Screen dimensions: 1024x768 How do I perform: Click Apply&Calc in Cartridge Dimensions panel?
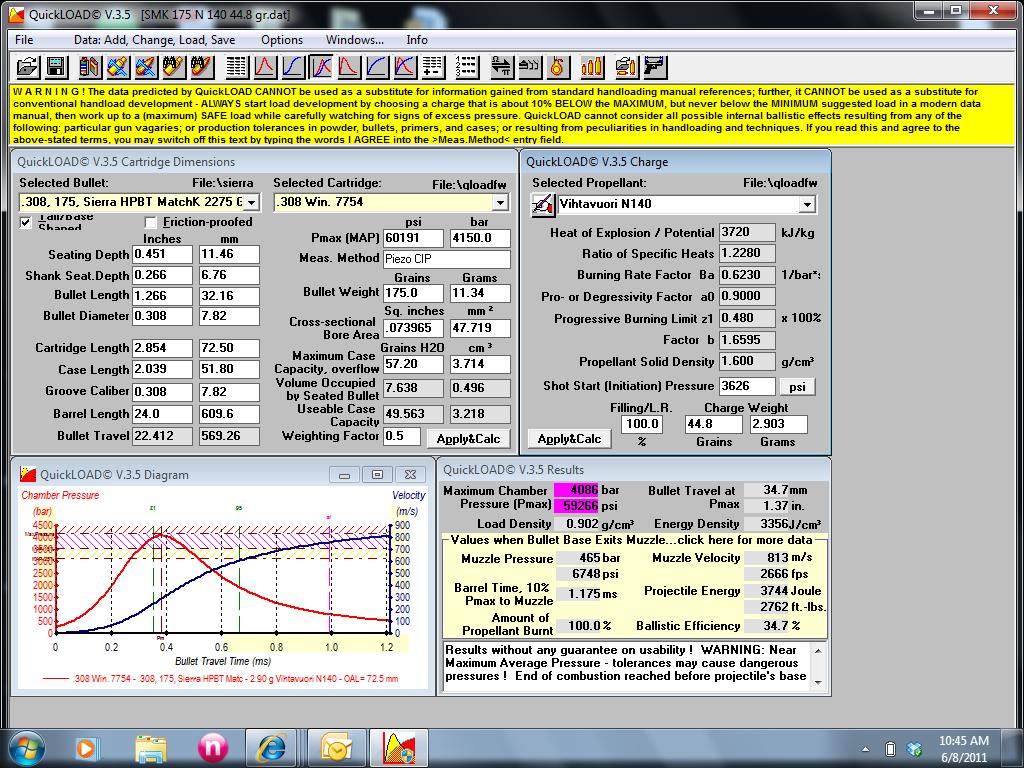click(x=468, y=439)
